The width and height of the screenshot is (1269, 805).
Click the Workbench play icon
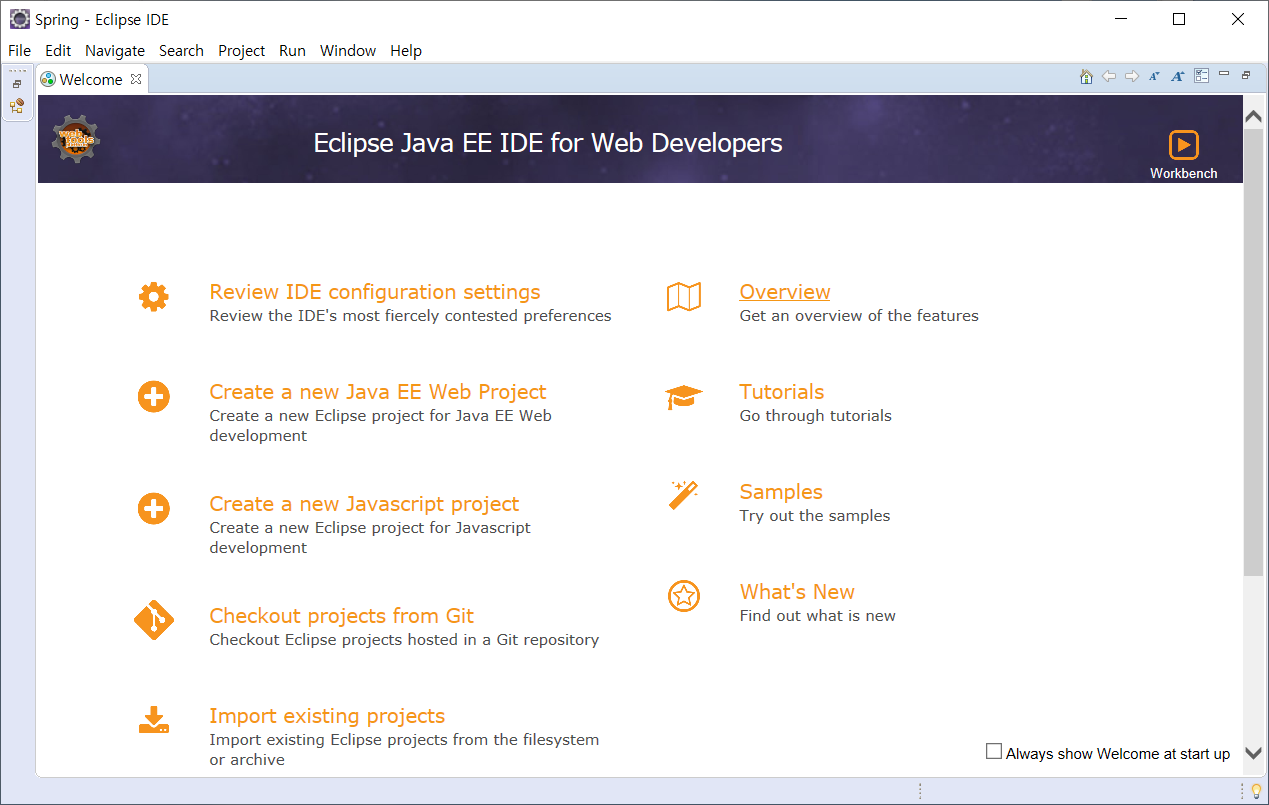[x=1184, y=145]
